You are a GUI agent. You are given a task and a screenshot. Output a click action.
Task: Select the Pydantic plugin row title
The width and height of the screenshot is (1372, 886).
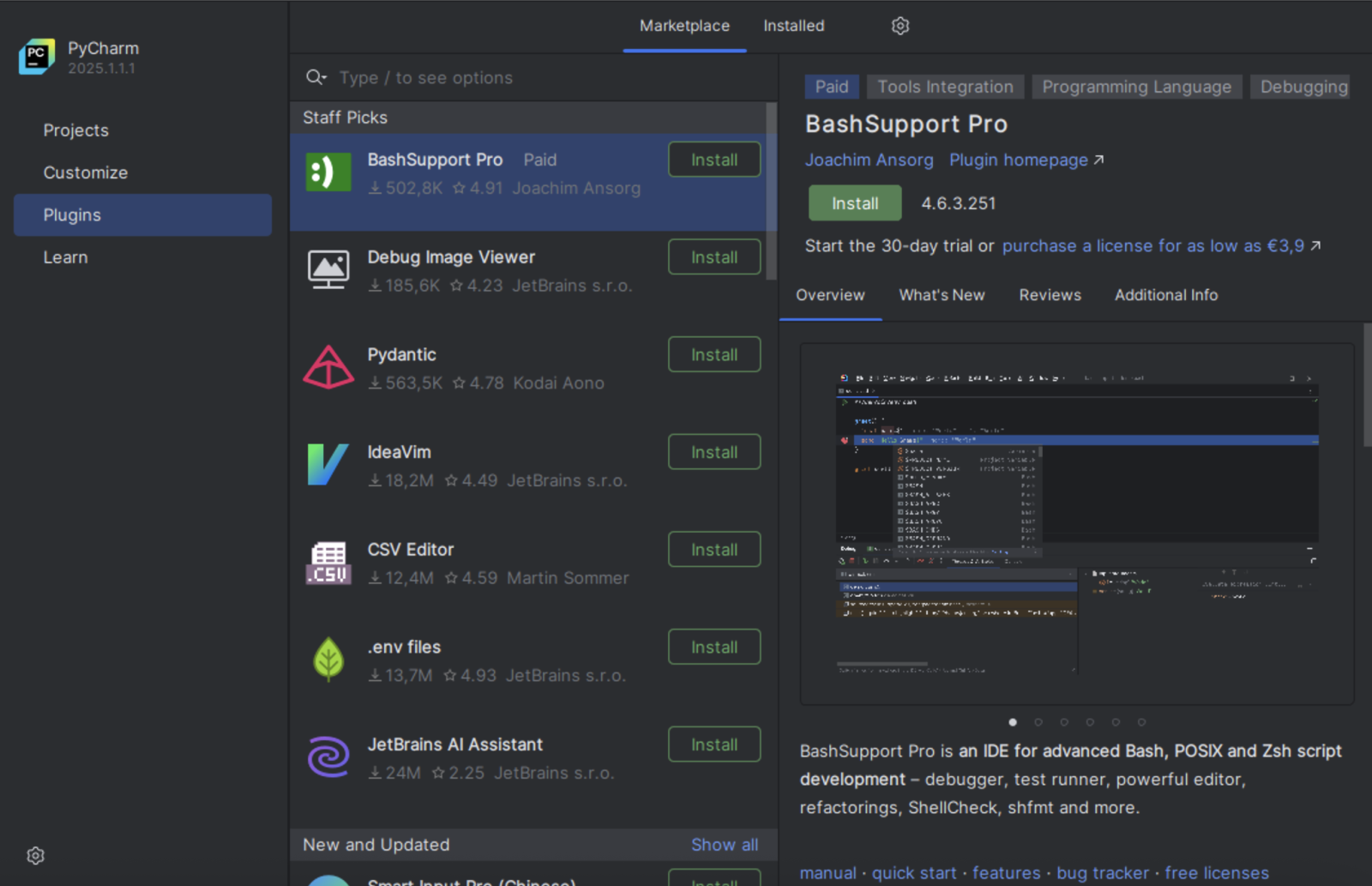point(401,355)
